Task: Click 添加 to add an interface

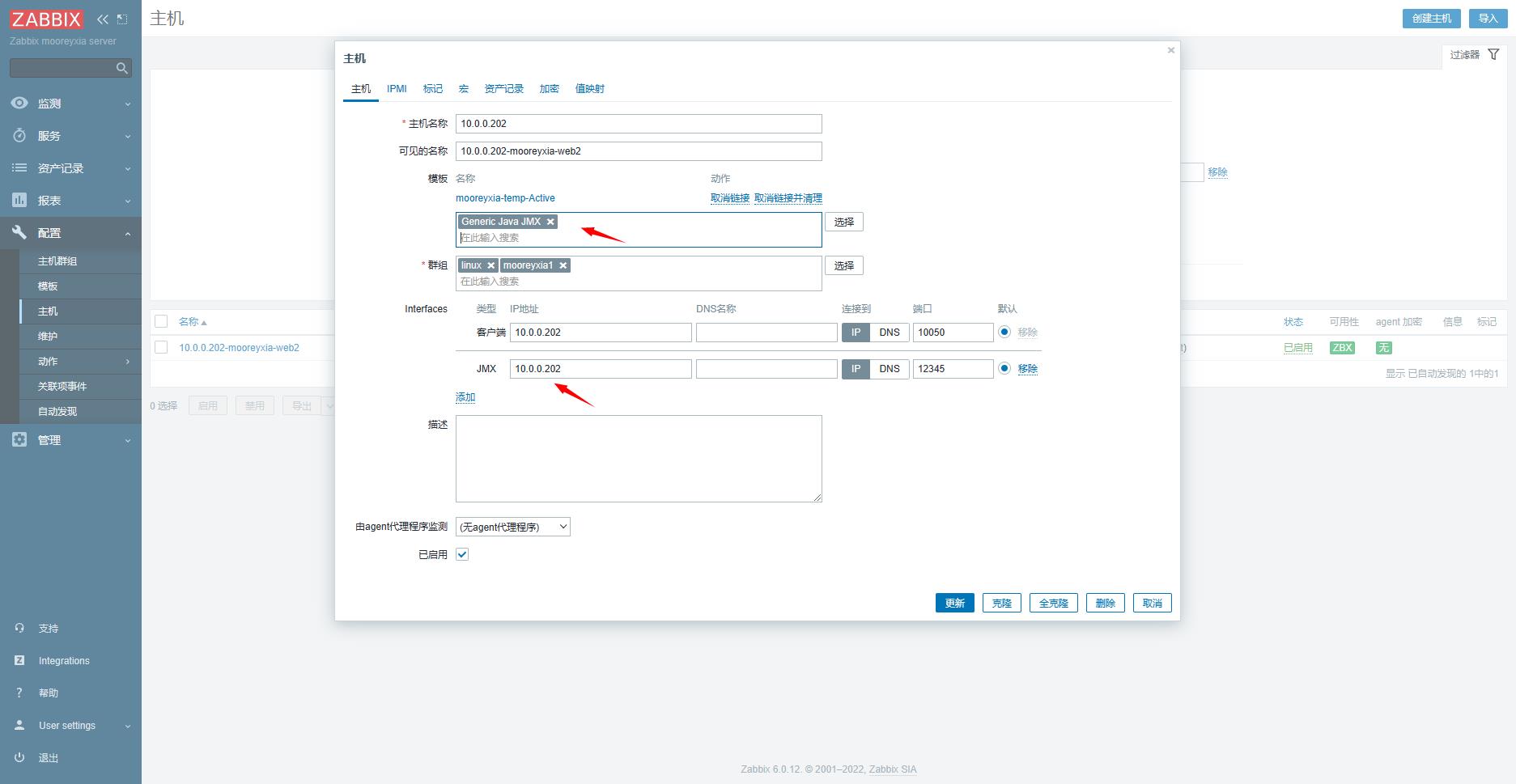Action: 465,397
